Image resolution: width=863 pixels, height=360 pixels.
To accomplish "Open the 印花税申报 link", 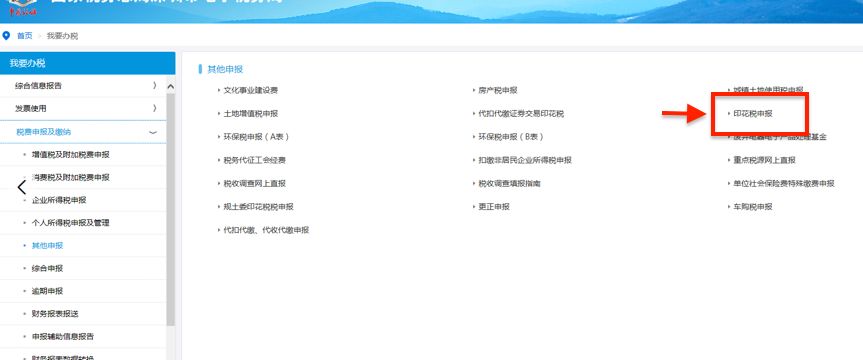I will click(x=753, y=114).
